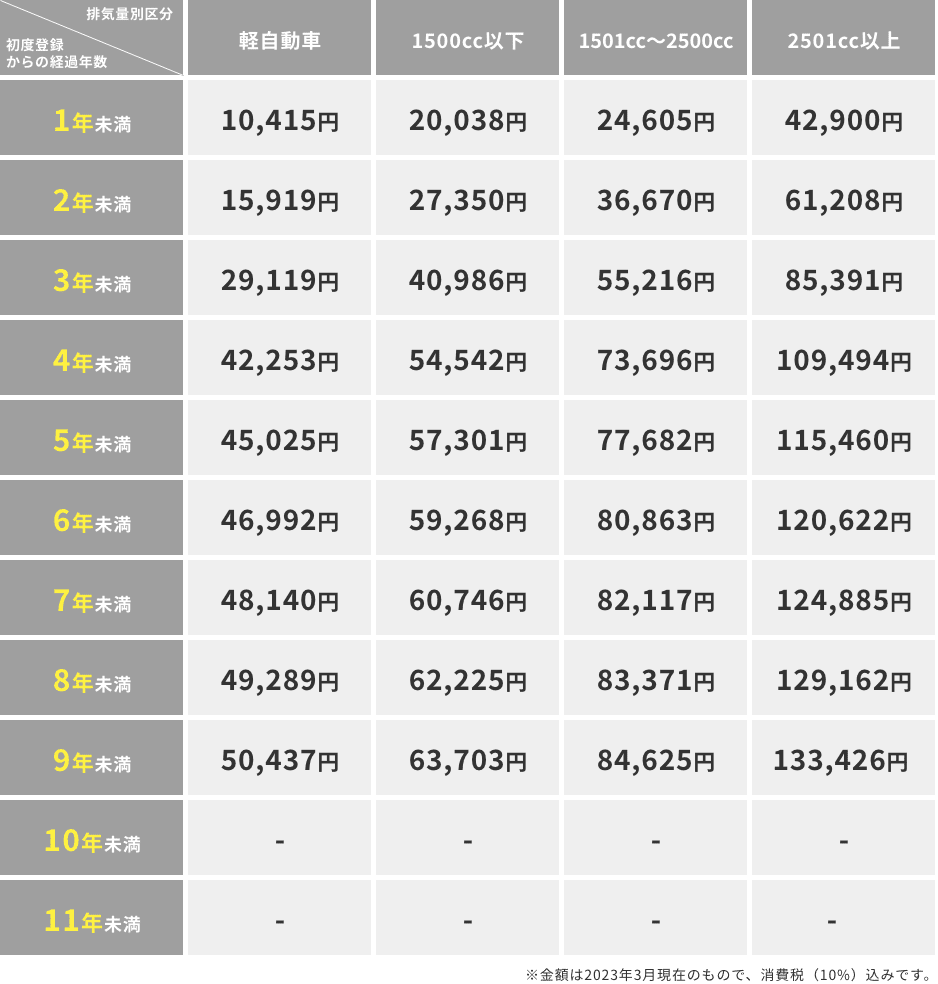Click the 5年未満 row header
The image size is (938, 984).
coord(92,442)
